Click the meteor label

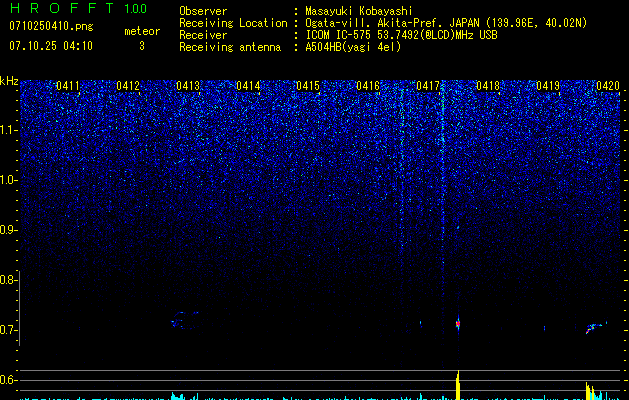[x=142, y=31]
